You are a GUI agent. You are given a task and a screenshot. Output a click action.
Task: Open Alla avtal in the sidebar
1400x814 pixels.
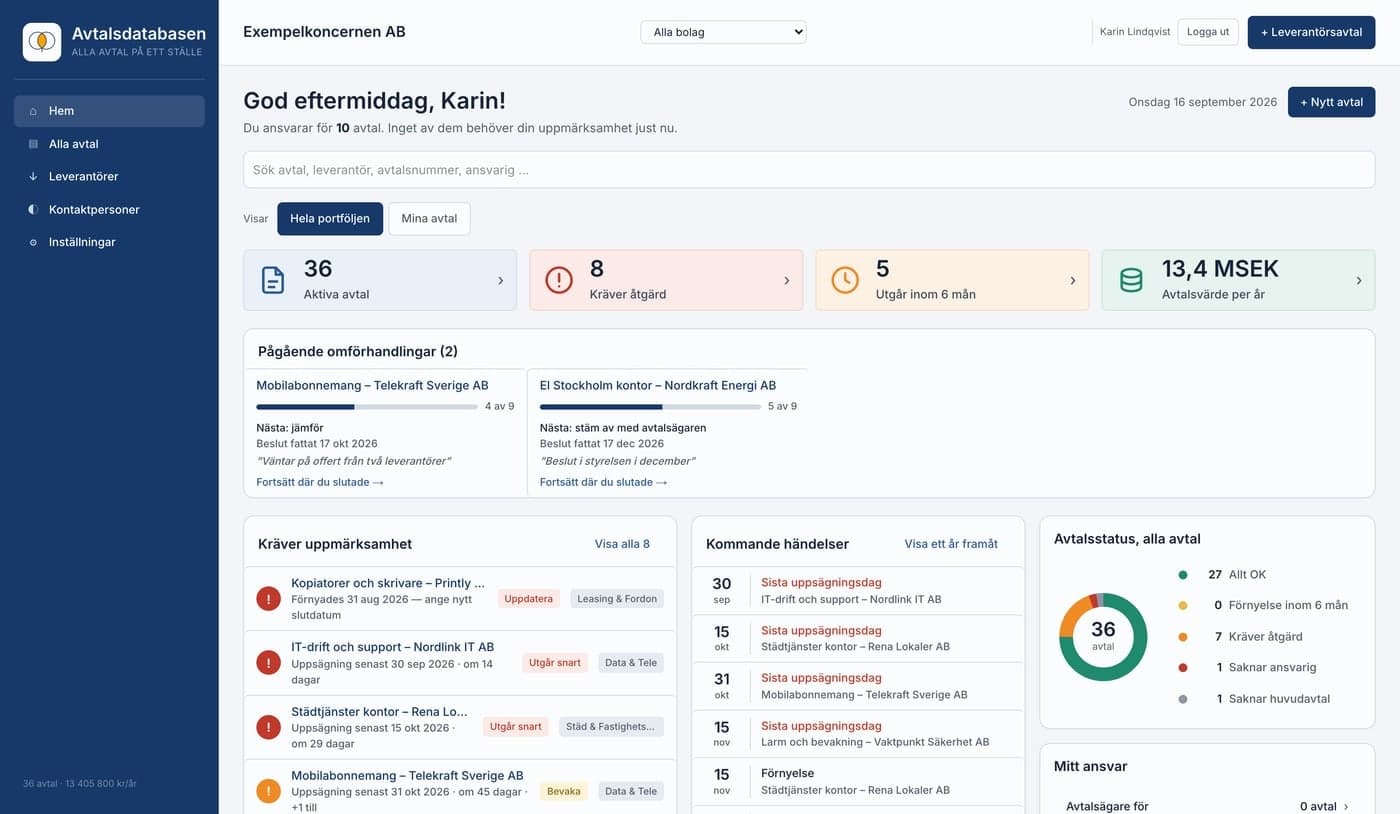click(109, 144)
